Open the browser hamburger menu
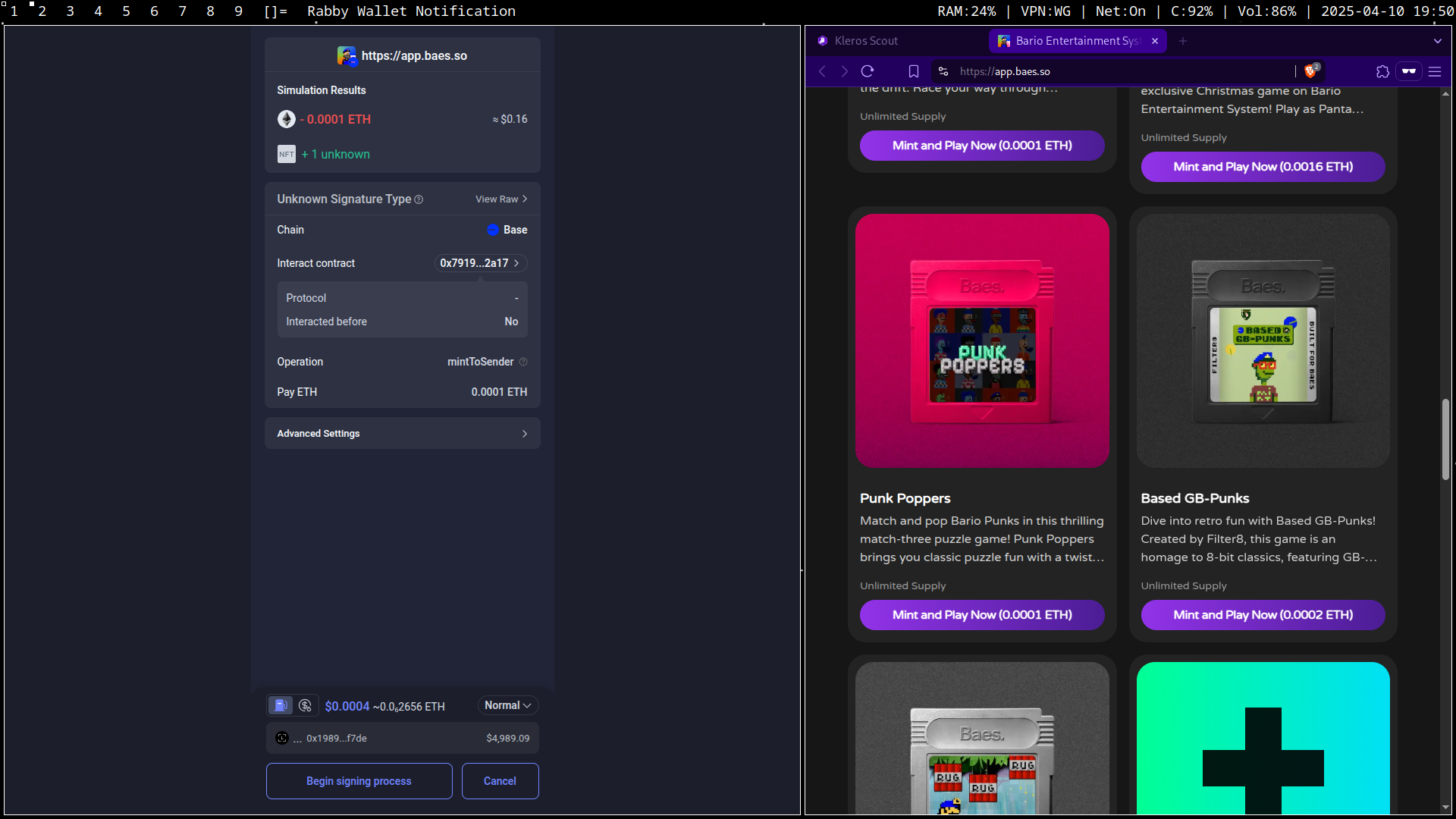1456x819 pixels. [1435, 71]
